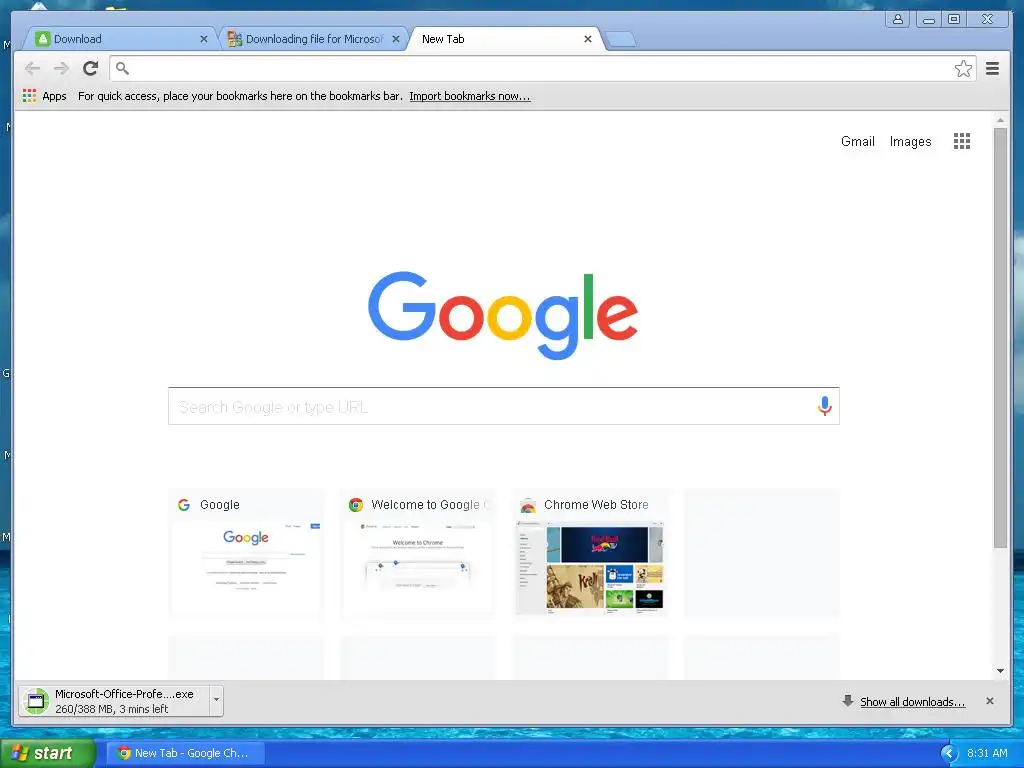Click the search magnifier in address bar
Screen dimensions: 1024x768
click(122, 68)
